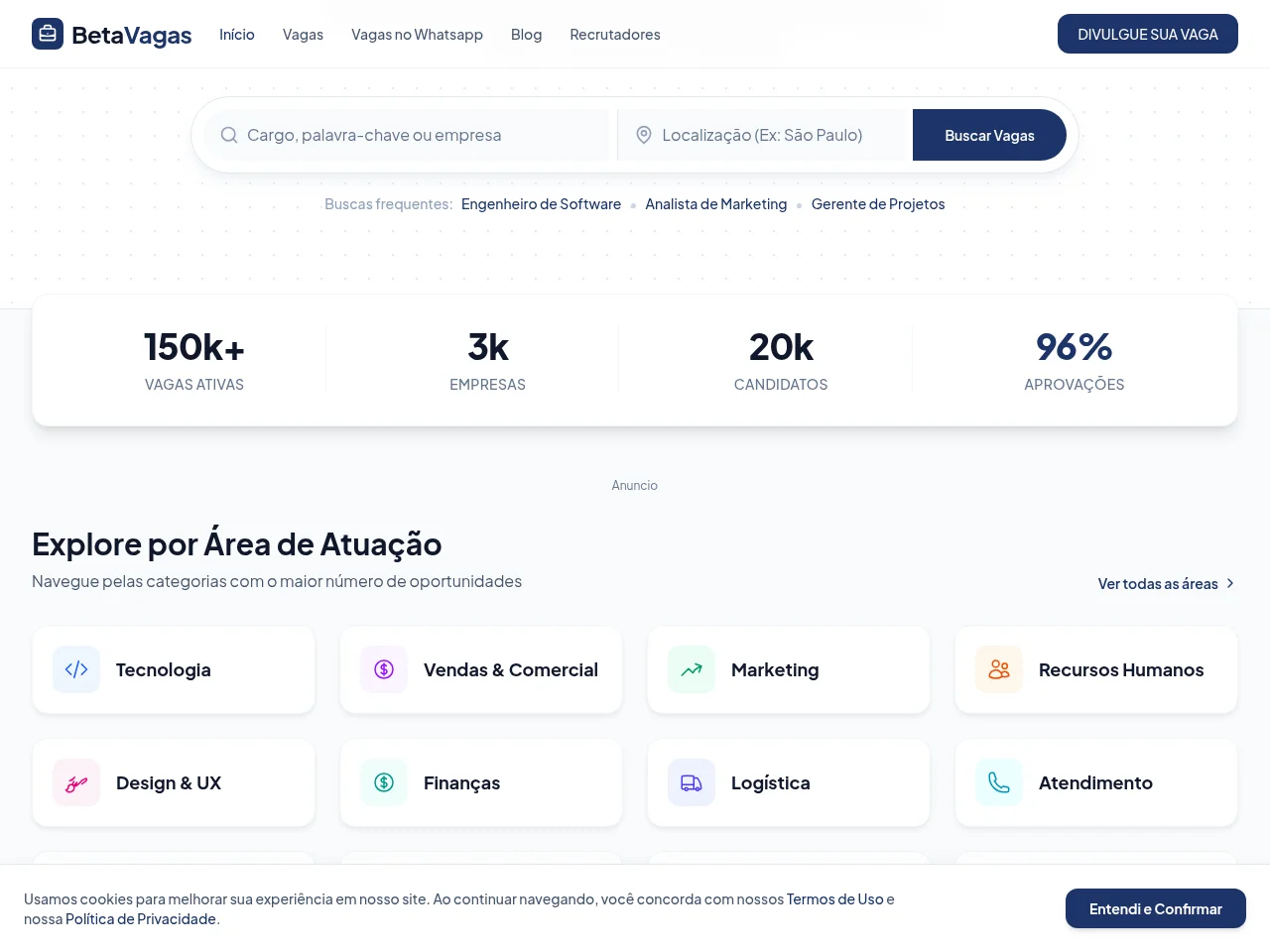Image resolution: width=1270 pixels, height=952 pixels.
Task: Click the location pin icon
Action: [x=644, y=135]
